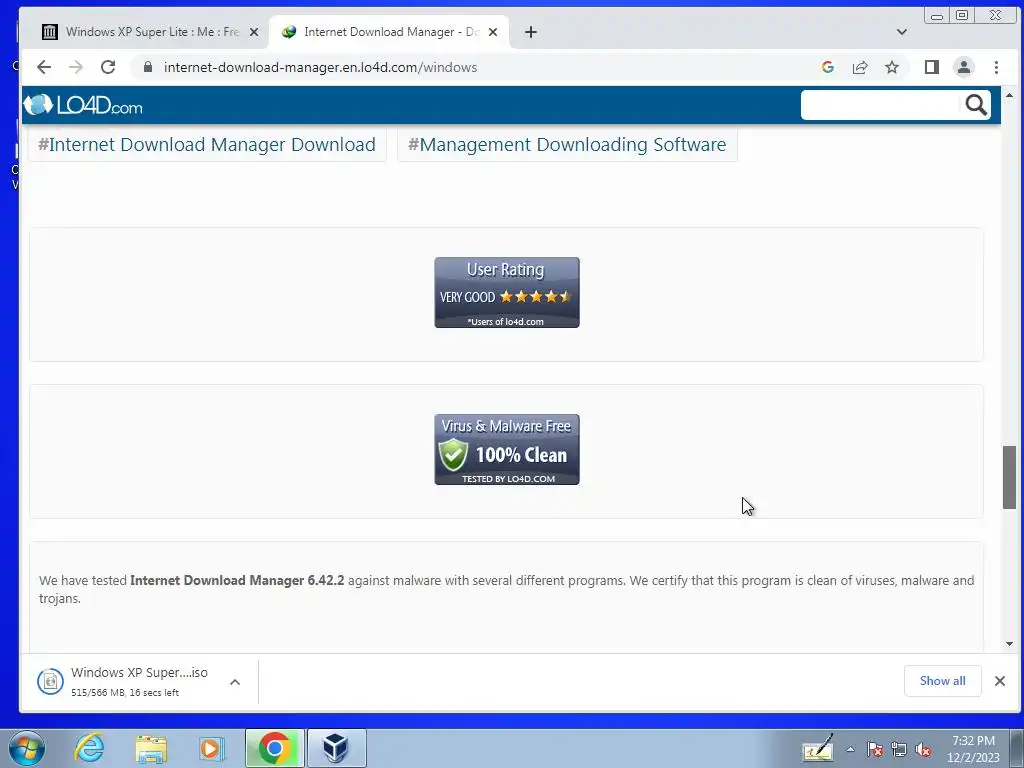The image size is (1024, 768).
Task: Click the muted volume tray icon
Action: tap(923, 749)
